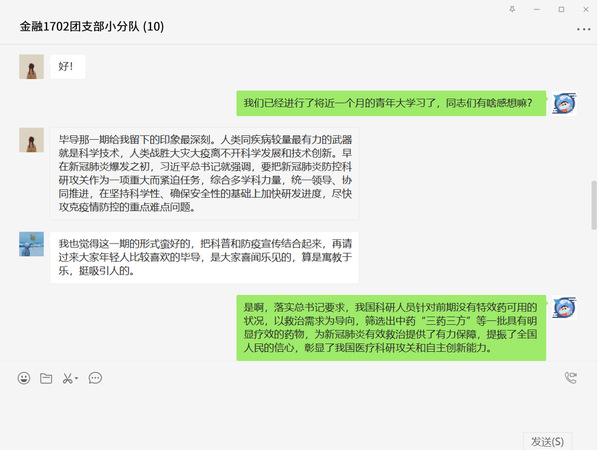This screenshot has height=450, width=599.
Task: Click the group title 金融1702团支部小分队
Action: point(79,26)
